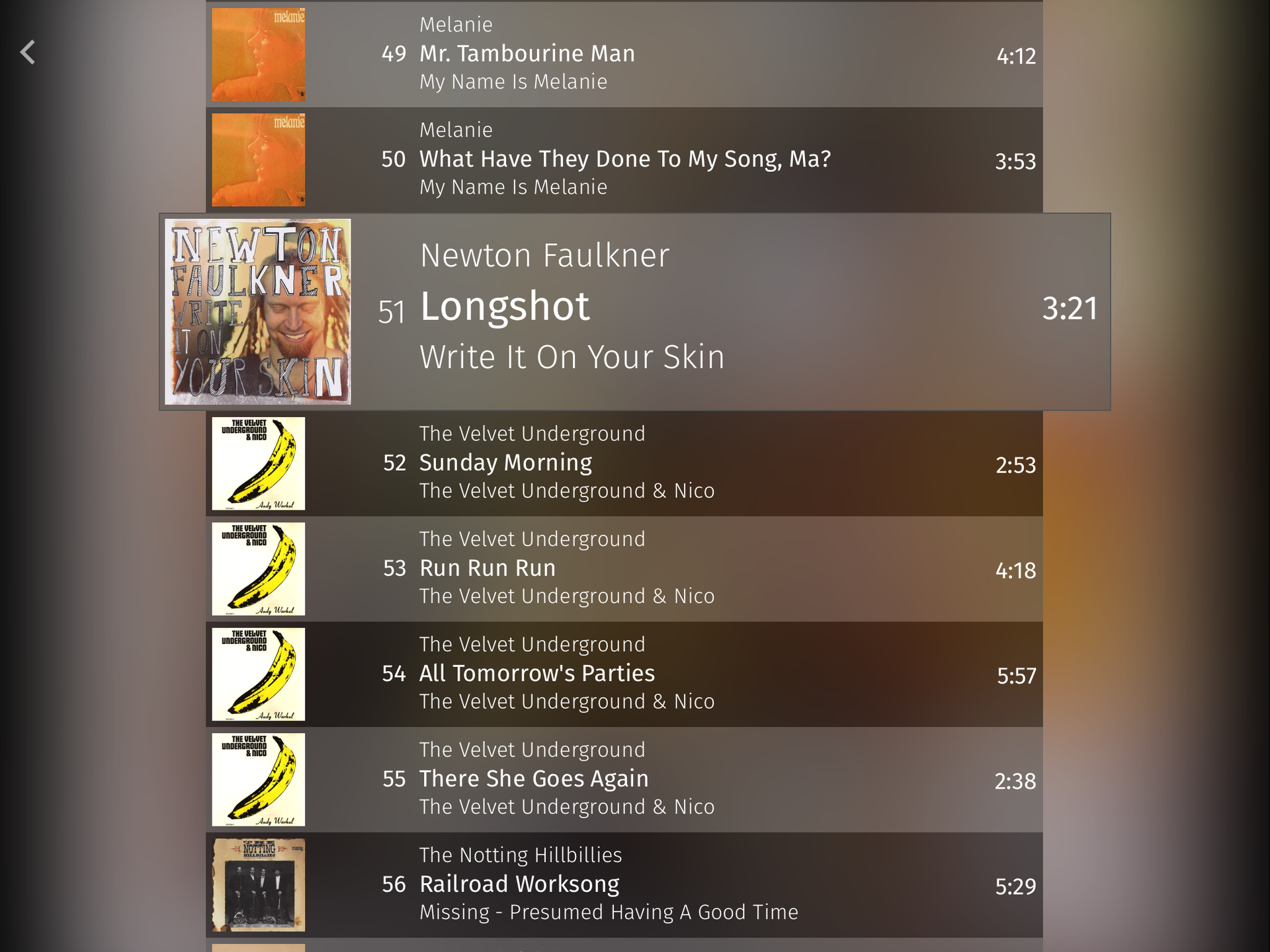Play Sunday Morning by The Velvet Underground
Image resolution: width=1270 pixels, height=952 pixels.
coord(624,463)
